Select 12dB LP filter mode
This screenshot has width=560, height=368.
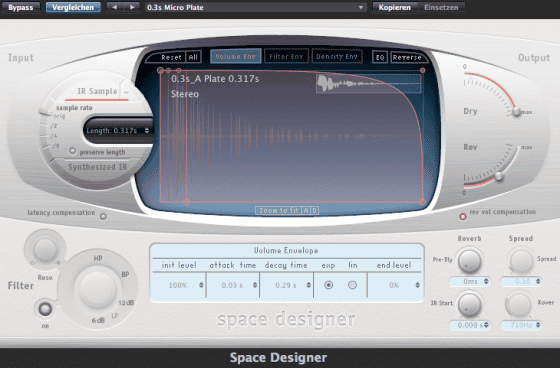126,303
